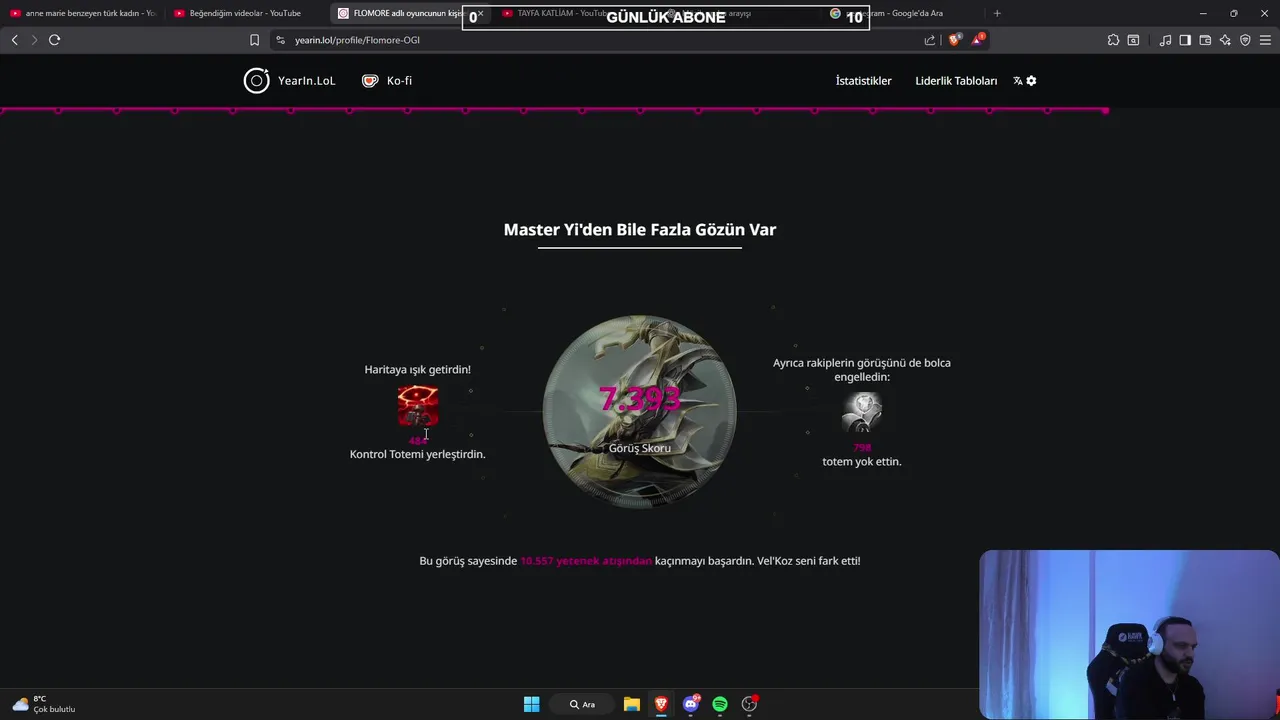Click the weather widget 'Çok bulutlu'
The width and height of the screenshot is (1280, 720).
pyautogui.click(x=44, y=704)
